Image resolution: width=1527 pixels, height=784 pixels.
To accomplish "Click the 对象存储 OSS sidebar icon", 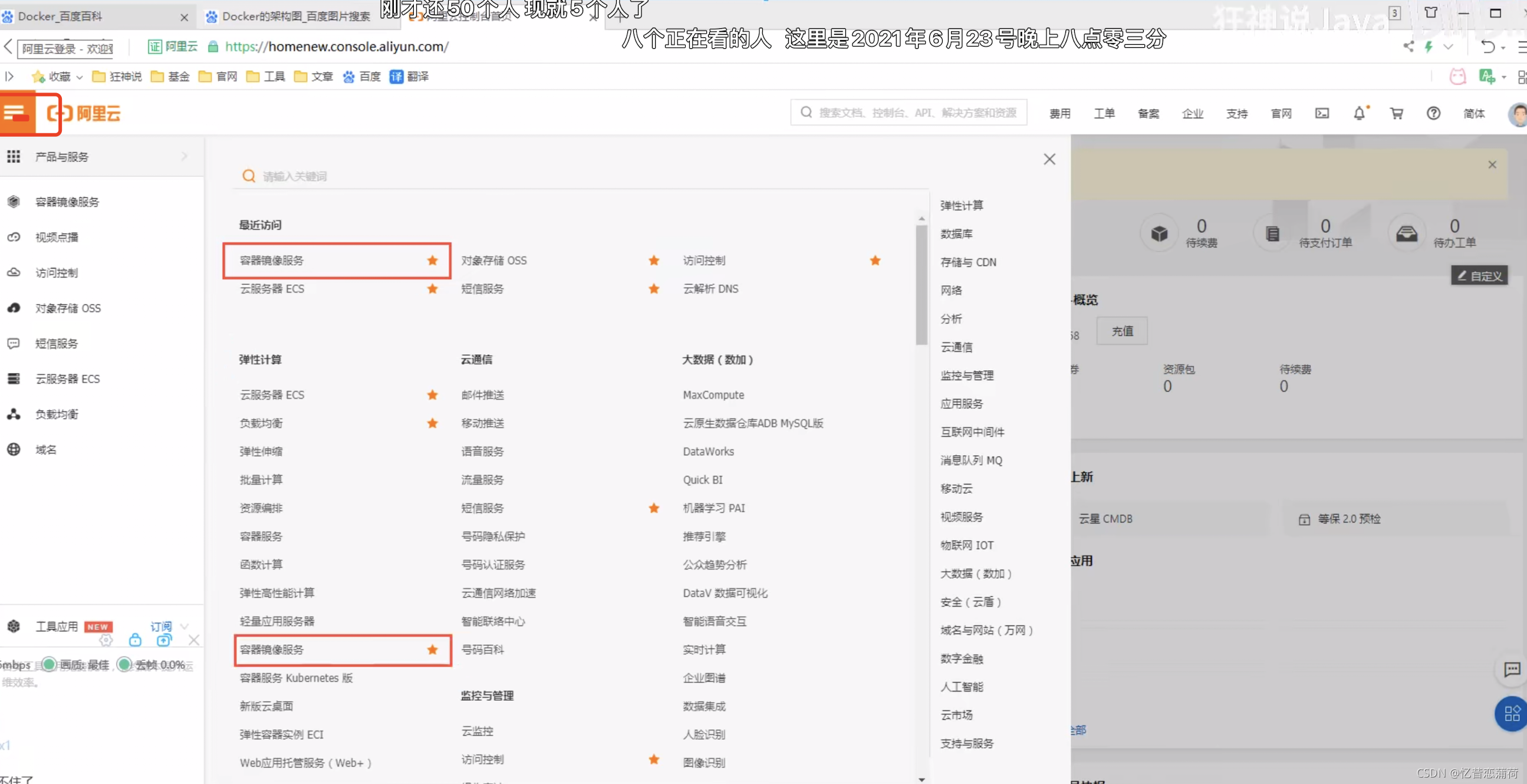I will point(14,308).
